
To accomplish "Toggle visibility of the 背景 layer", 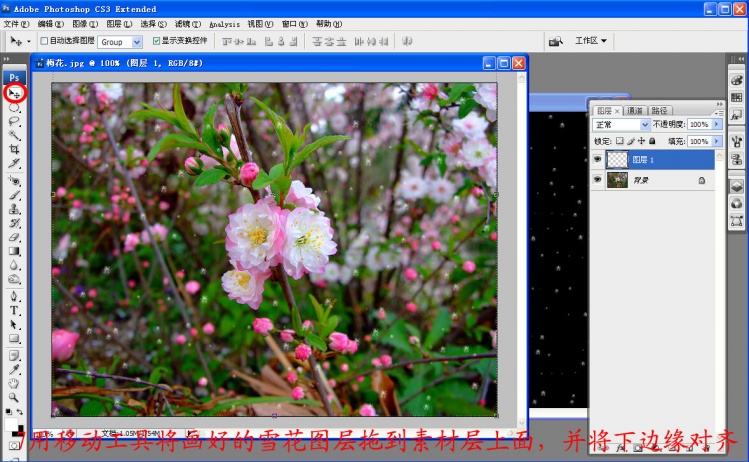I will pos(598,180).
